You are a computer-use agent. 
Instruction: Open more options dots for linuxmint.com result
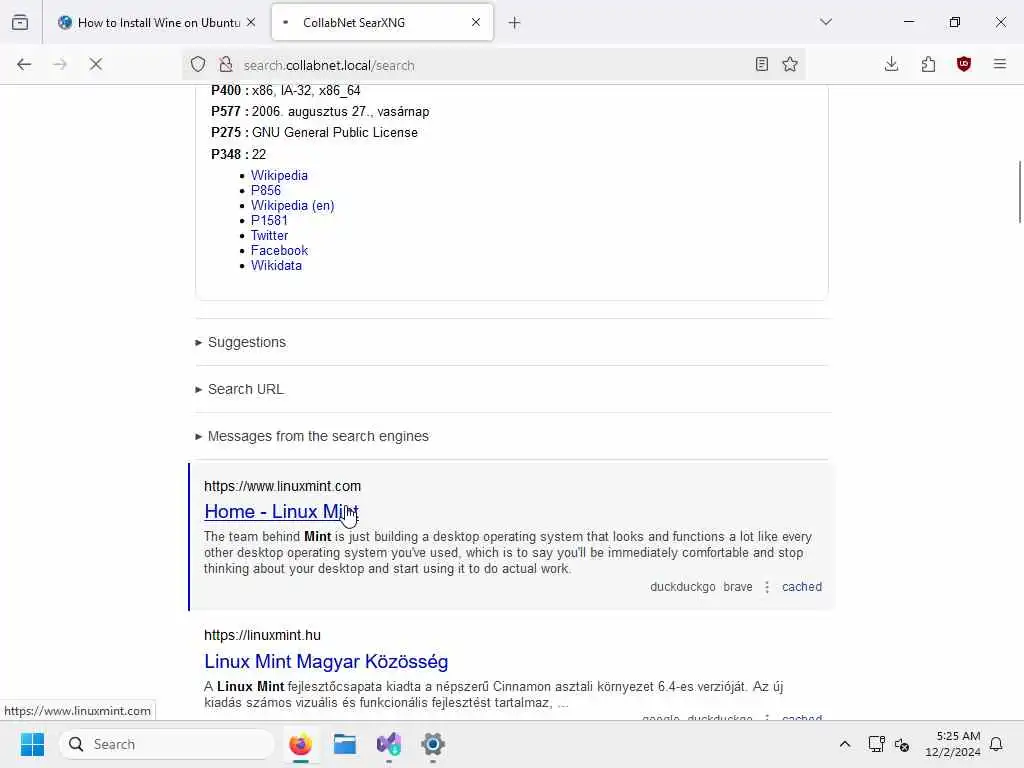coord(767,586)
